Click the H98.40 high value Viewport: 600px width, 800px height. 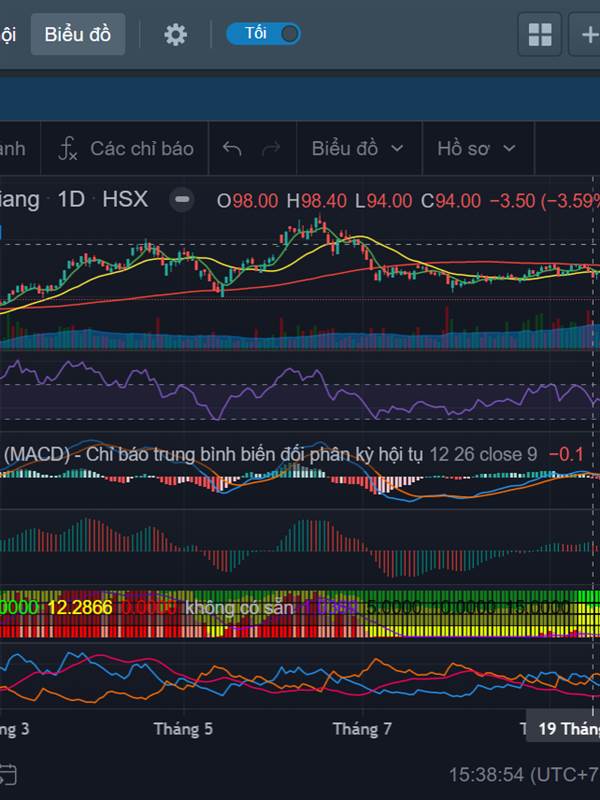coord(316,201)
